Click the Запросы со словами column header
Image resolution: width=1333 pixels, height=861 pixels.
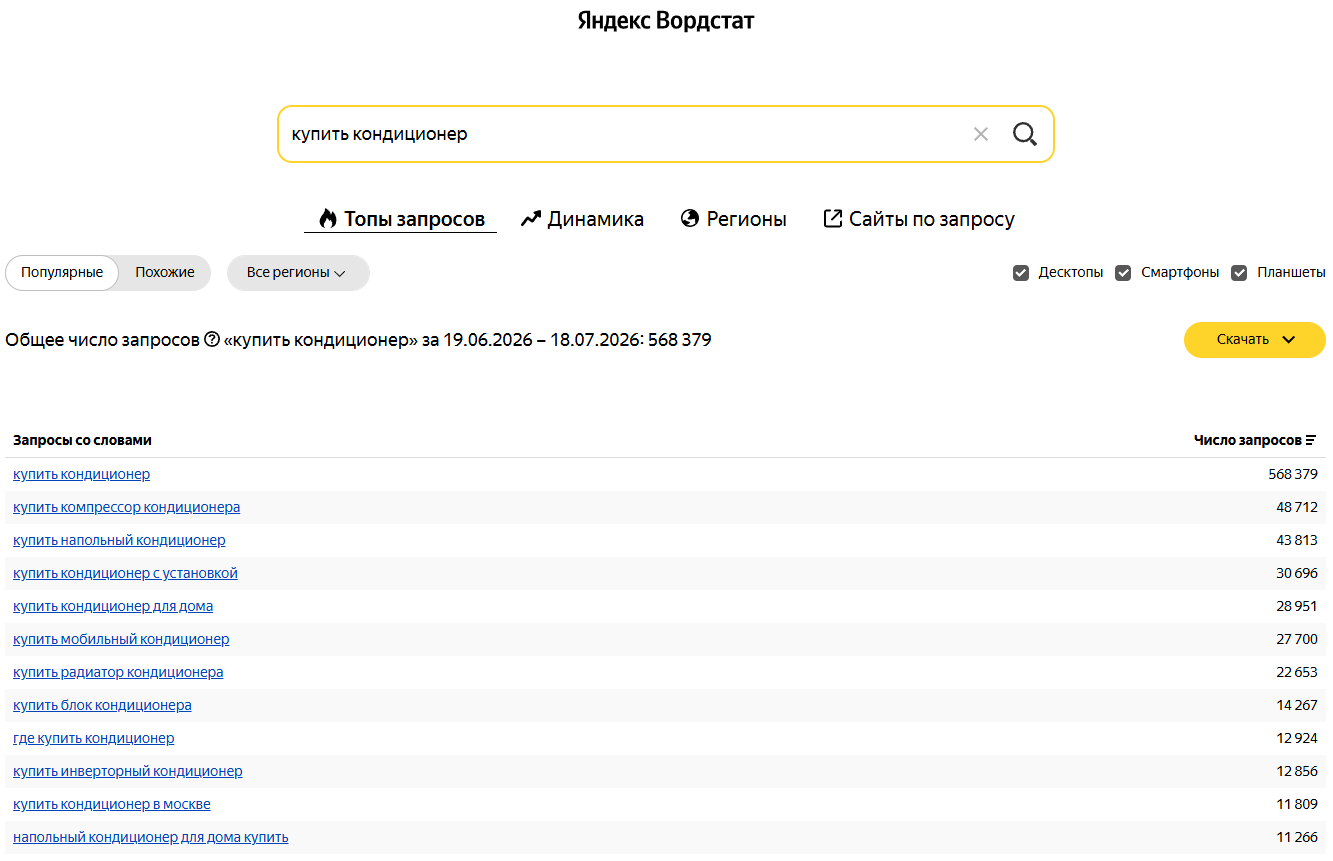point(83,440)
